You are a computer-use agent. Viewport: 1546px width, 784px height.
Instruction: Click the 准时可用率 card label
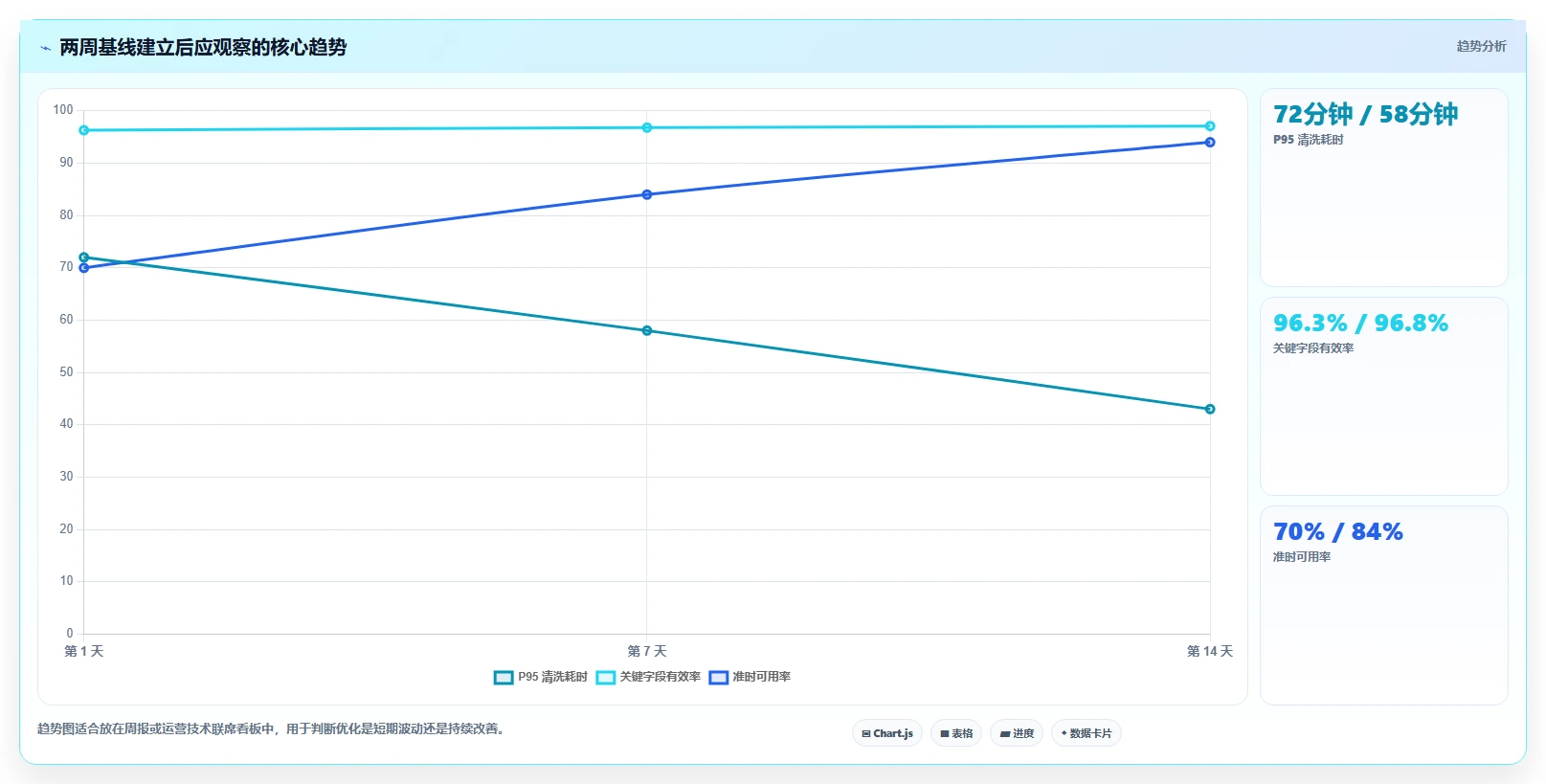coord(1301,557)
